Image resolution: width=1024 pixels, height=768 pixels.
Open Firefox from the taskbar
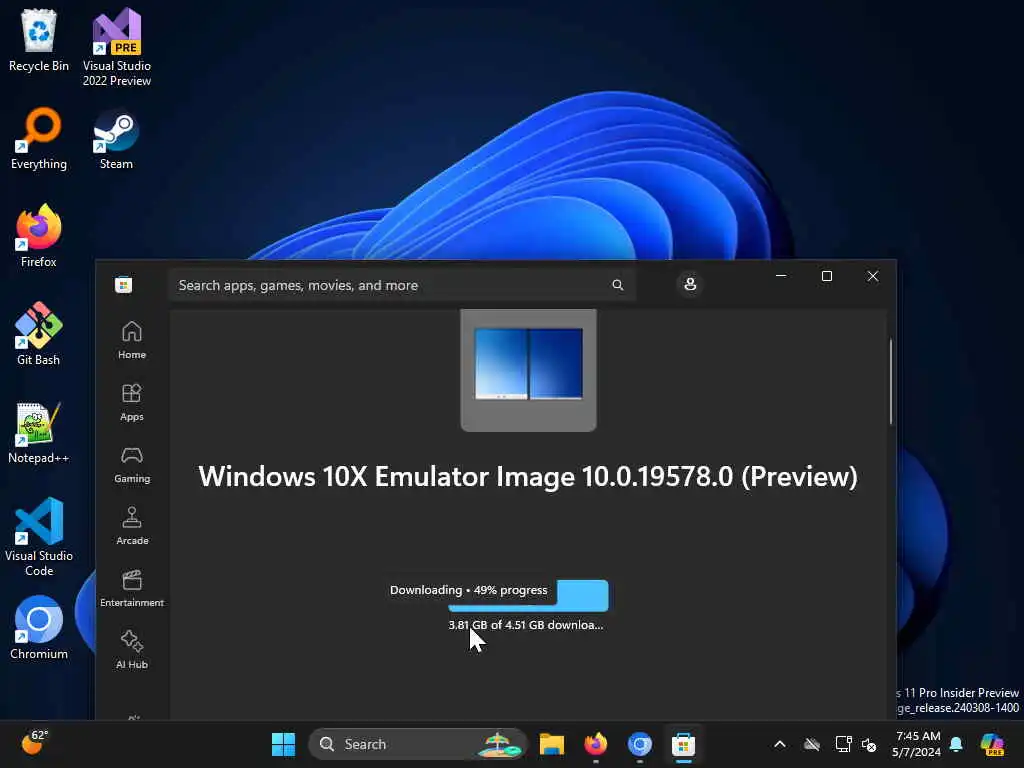pos(596,744)
